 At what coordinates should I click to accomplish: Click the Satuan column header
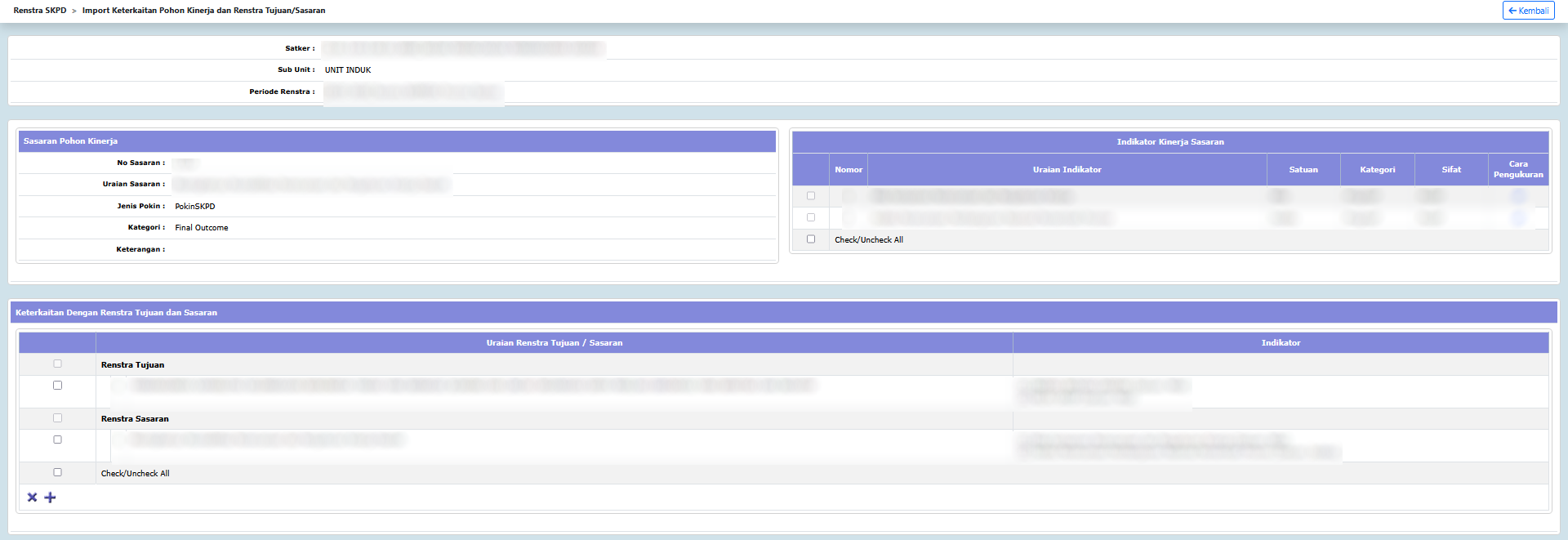tap(1303, 170)
